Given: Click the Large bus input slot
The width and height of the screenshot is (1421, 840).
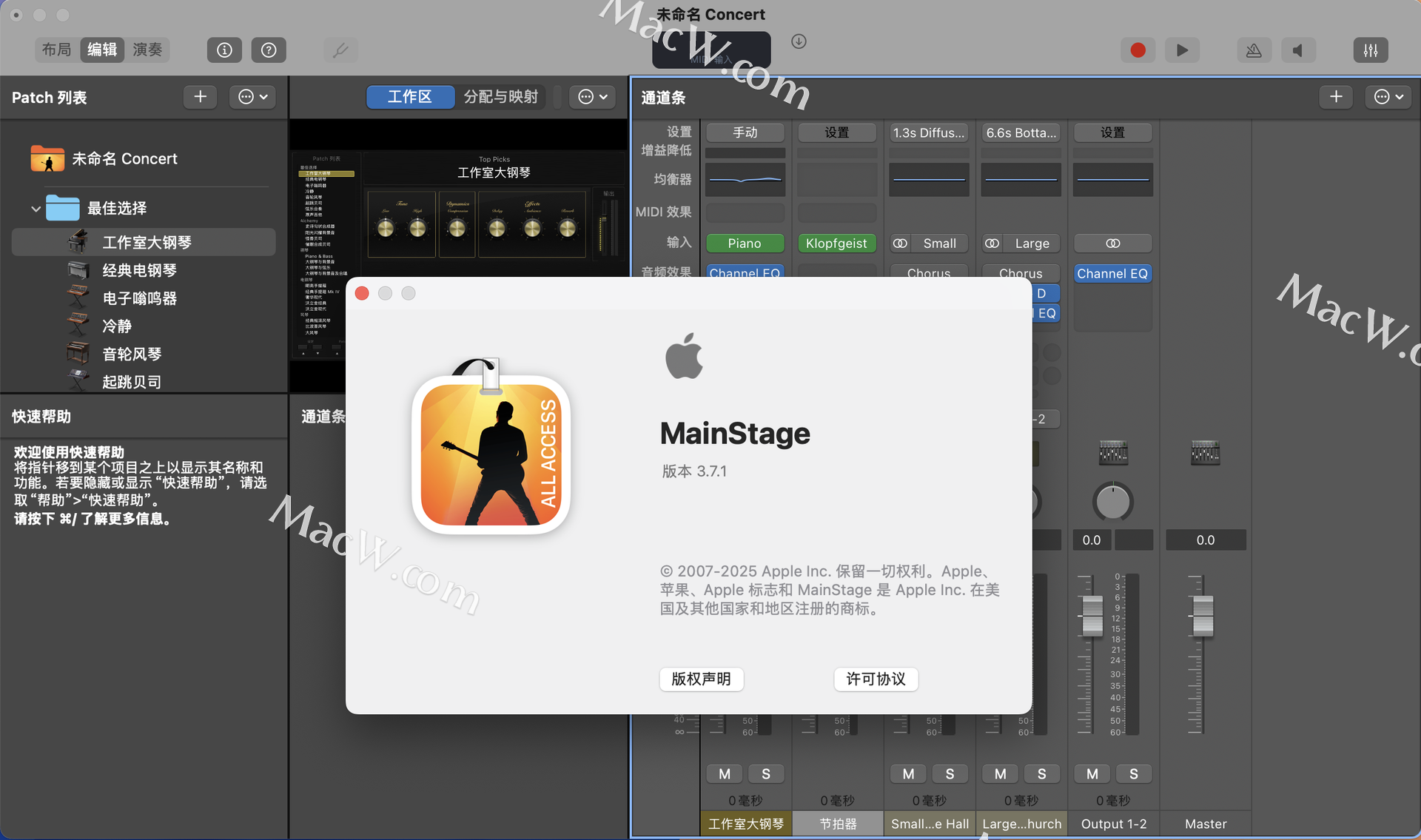Looking at the screenshot, I should point(1032,243).
